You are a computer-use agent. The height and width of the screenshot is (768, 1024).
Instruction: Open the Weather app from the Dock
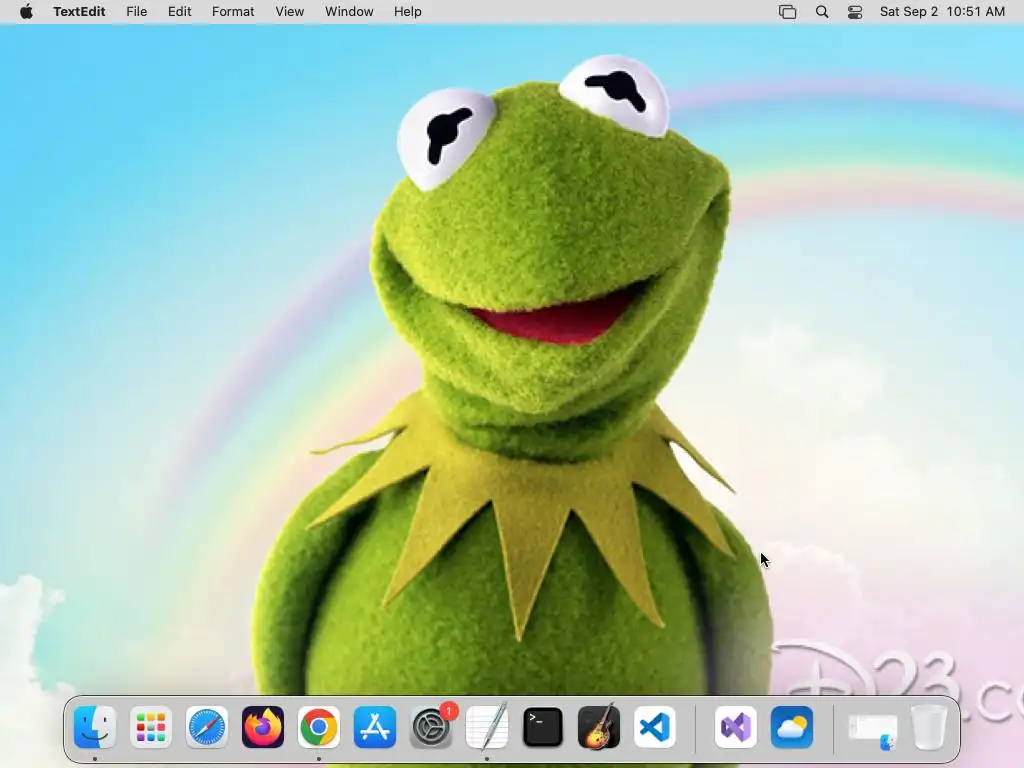click(x=792, y=727)
